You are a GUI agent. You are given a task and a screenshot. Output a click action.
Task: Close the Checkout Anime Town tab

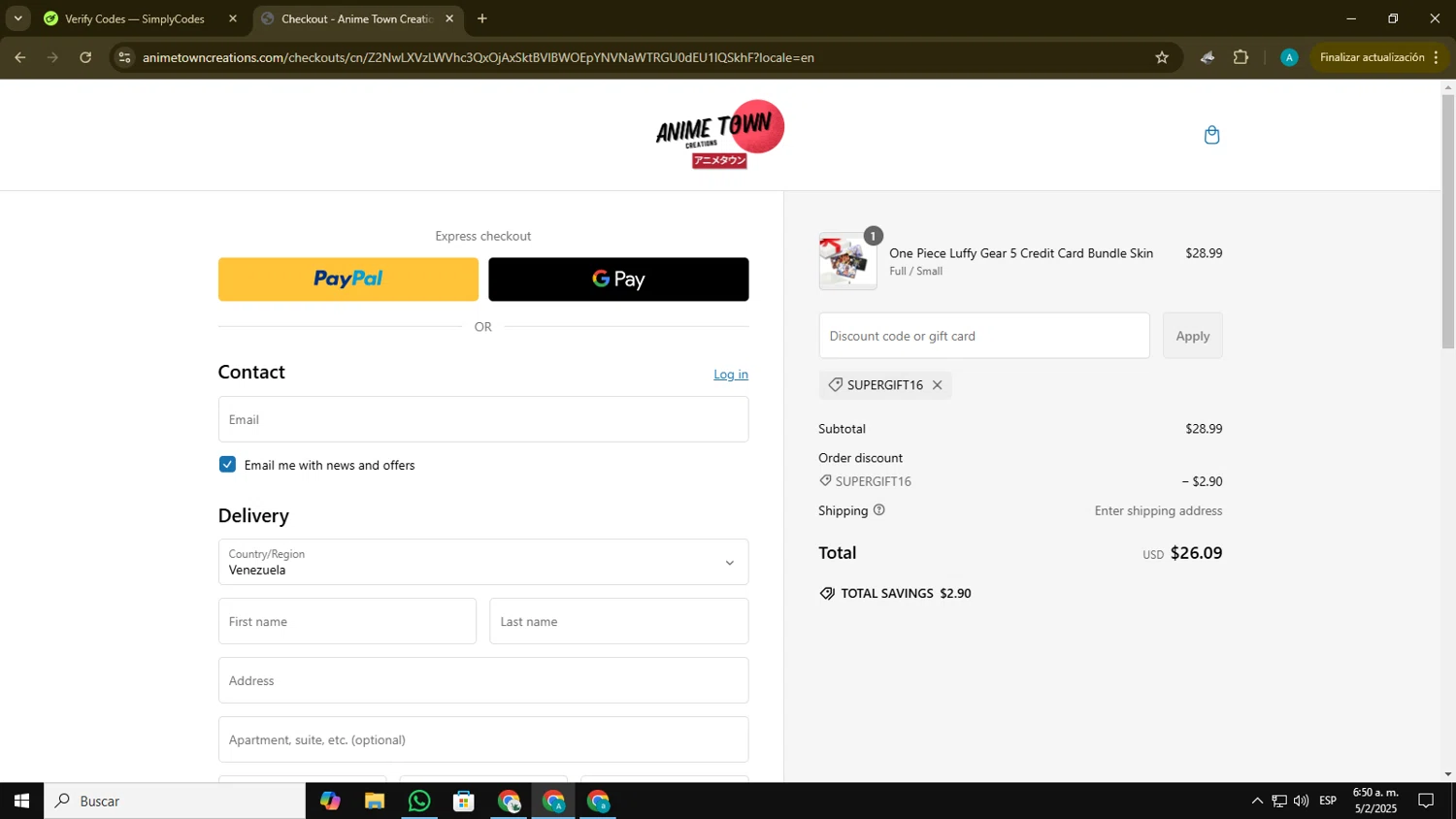pos(449,18)
